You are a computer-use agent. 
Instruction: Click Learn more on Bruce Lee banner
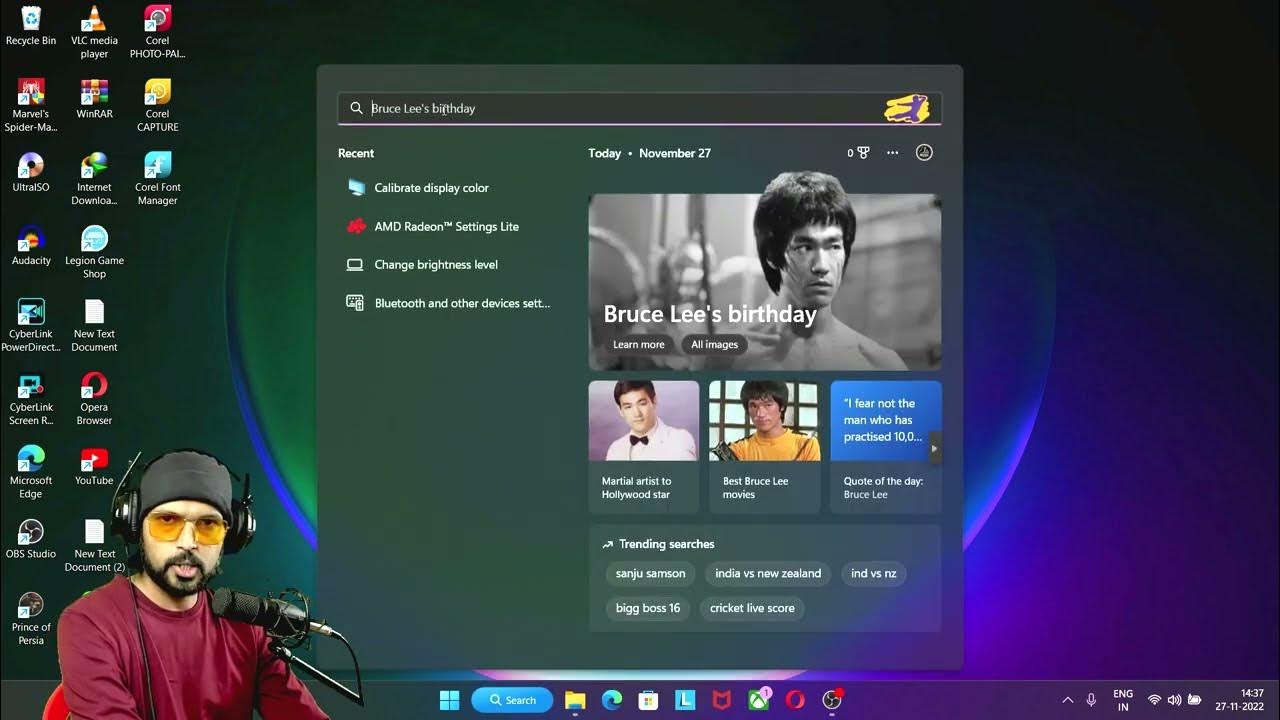pyautogui.click(x=638, y=344)
